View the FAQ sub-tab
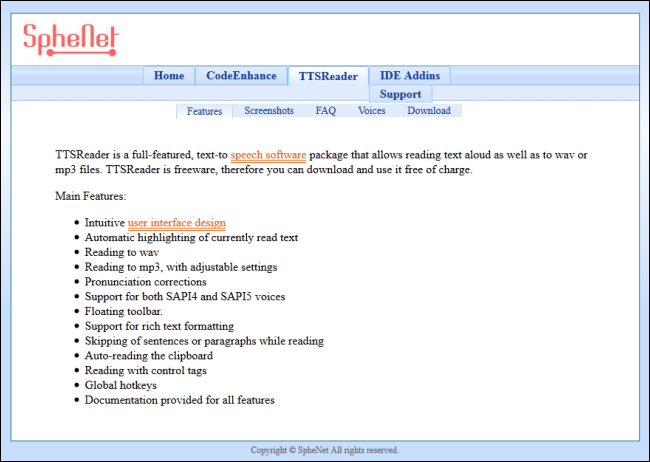Viewport: 650px width, 462px height. tap(326, 111)
